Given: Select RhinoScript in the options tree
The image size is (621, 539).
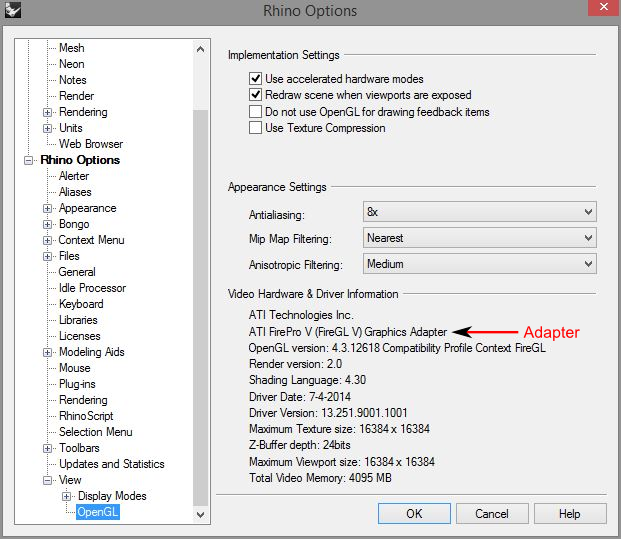Looking at the screenshot, I should [x=86, y=416].
